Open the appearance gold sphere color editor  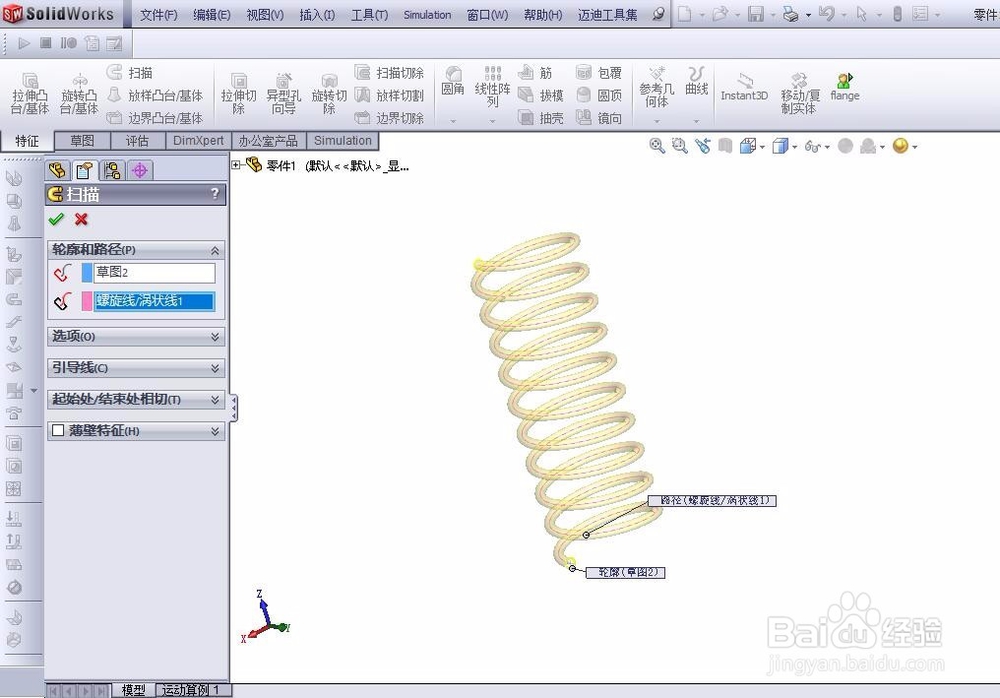(899, 146)
